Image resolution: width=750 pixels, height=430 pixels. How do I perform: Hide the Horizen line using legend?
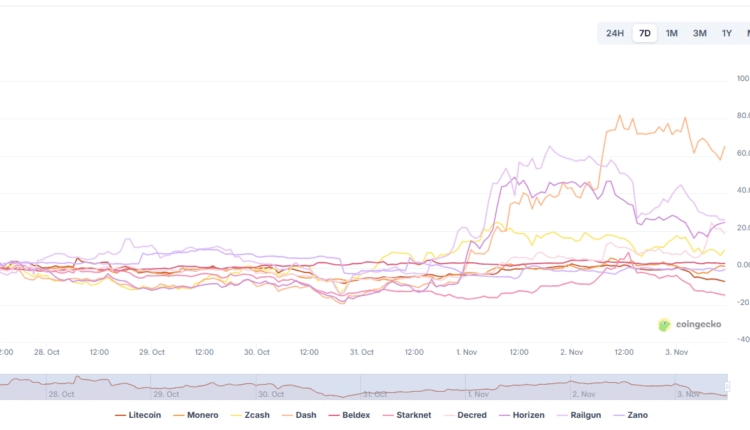(x=528, y=415)
